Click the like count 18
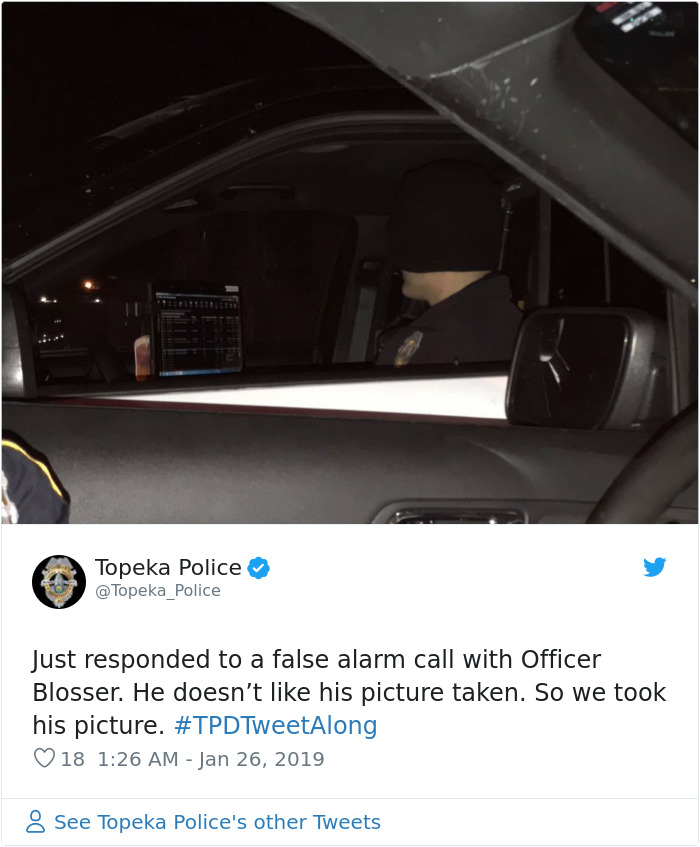Viewport: 700px width, 847px height. tap(72, 759)
